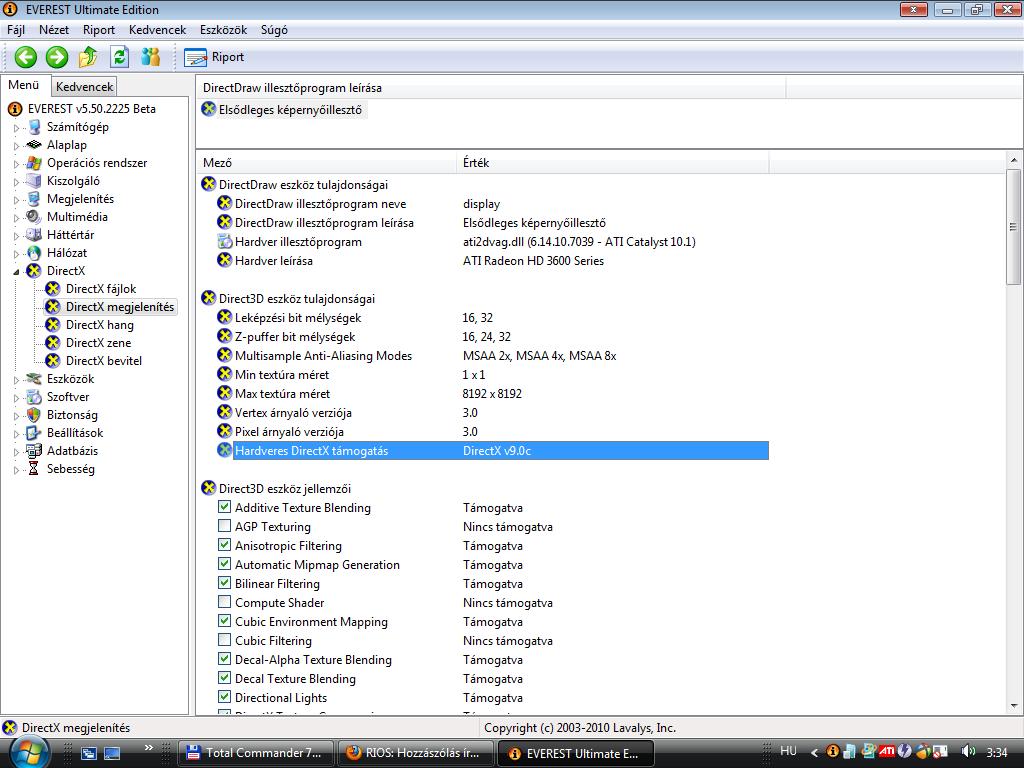Toggle Bilinear Filtering checkbox
Viewport: 1024px width, 768px height.
(x=224, y=583)
